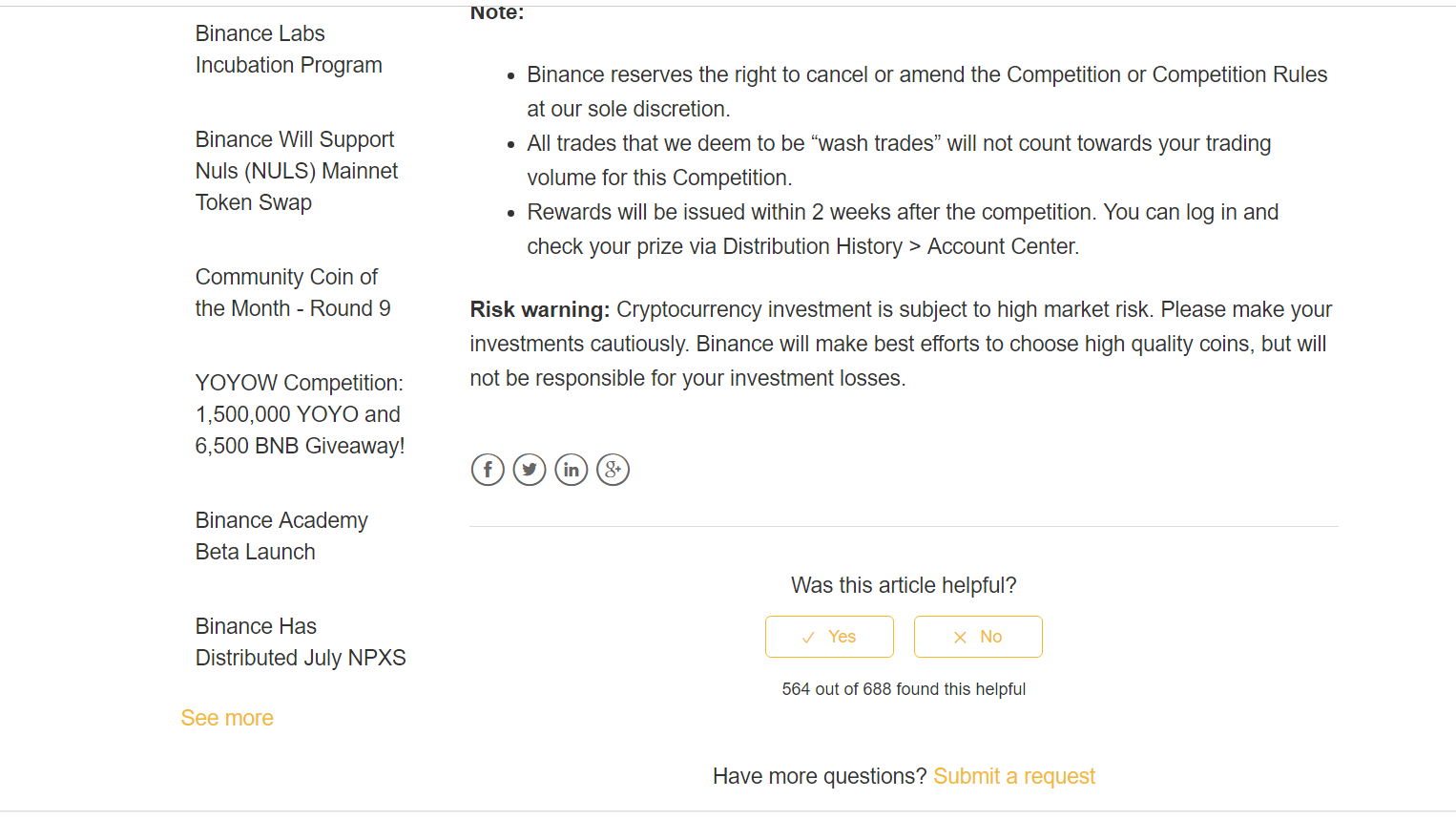
Task: Open the July NPXS distribution article
Action: [301, 641]
